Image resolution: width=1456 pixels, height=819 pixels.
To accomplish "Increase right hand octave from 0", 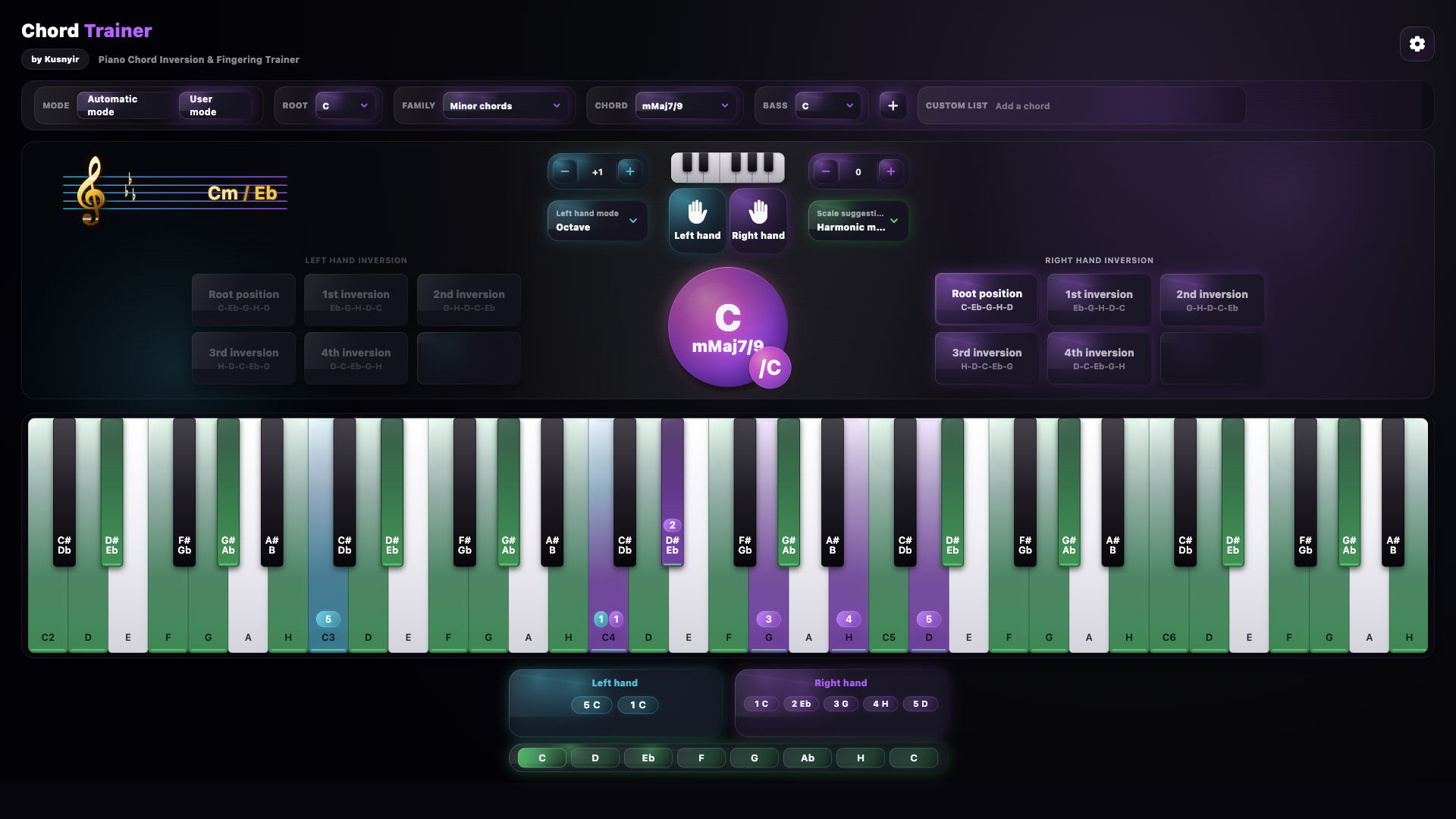I will pyautogui.click(x=891, y=171).
